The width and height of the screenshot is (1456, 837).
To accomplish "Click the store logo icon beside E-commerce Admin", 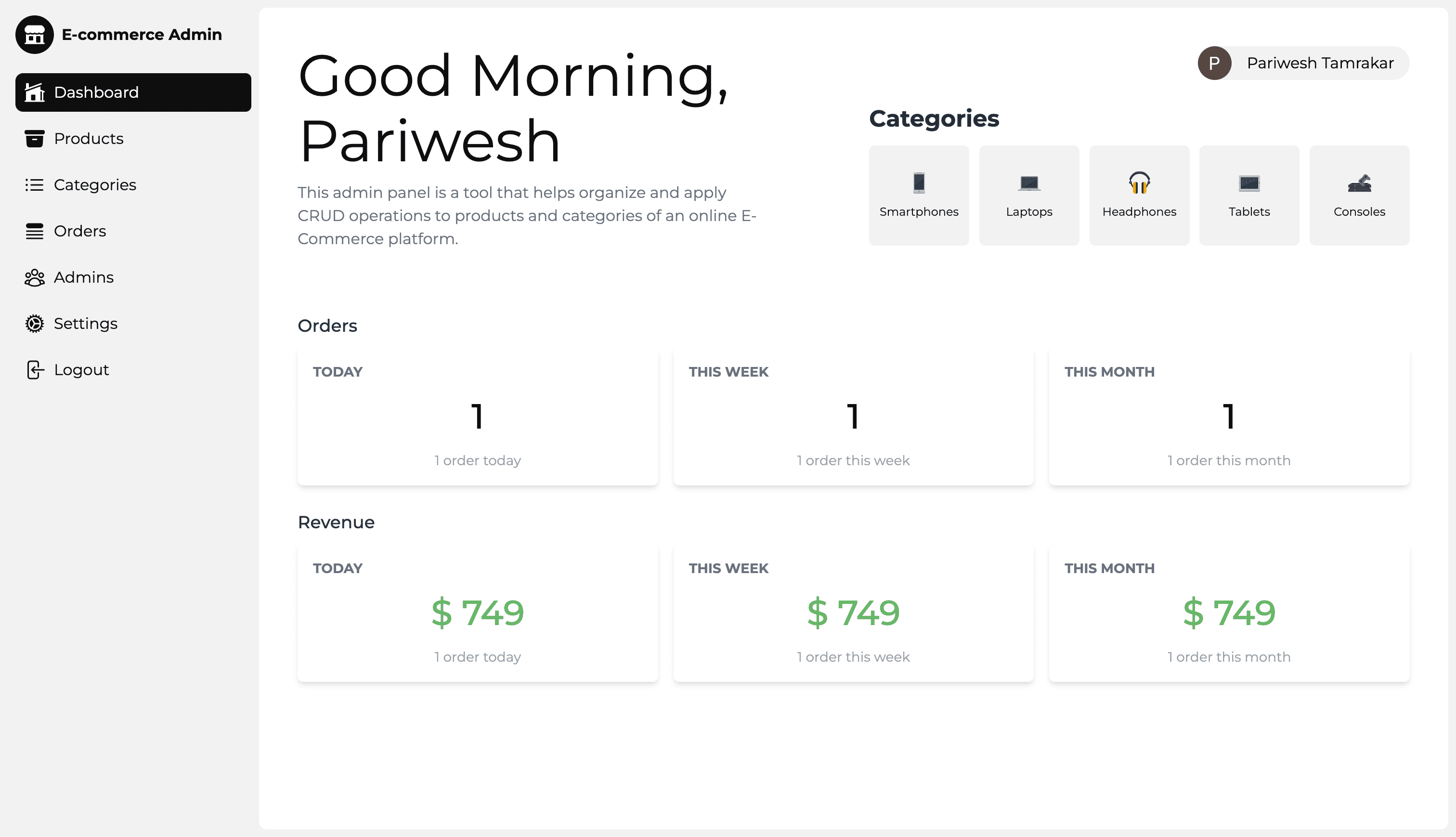I will pos(35,35).
